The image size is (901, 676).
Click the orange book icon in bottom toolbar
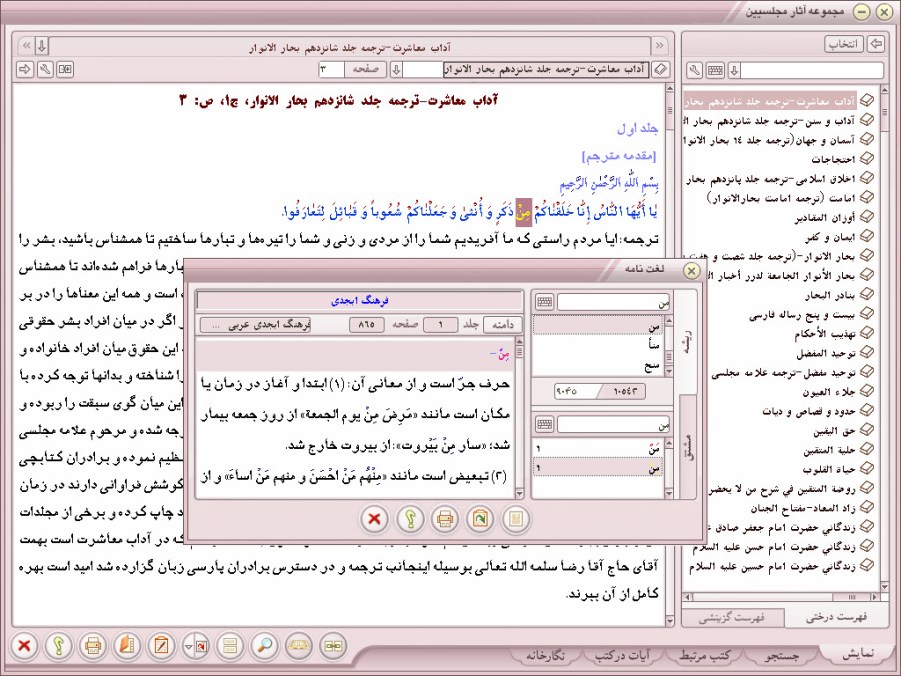tap(127, 646)
